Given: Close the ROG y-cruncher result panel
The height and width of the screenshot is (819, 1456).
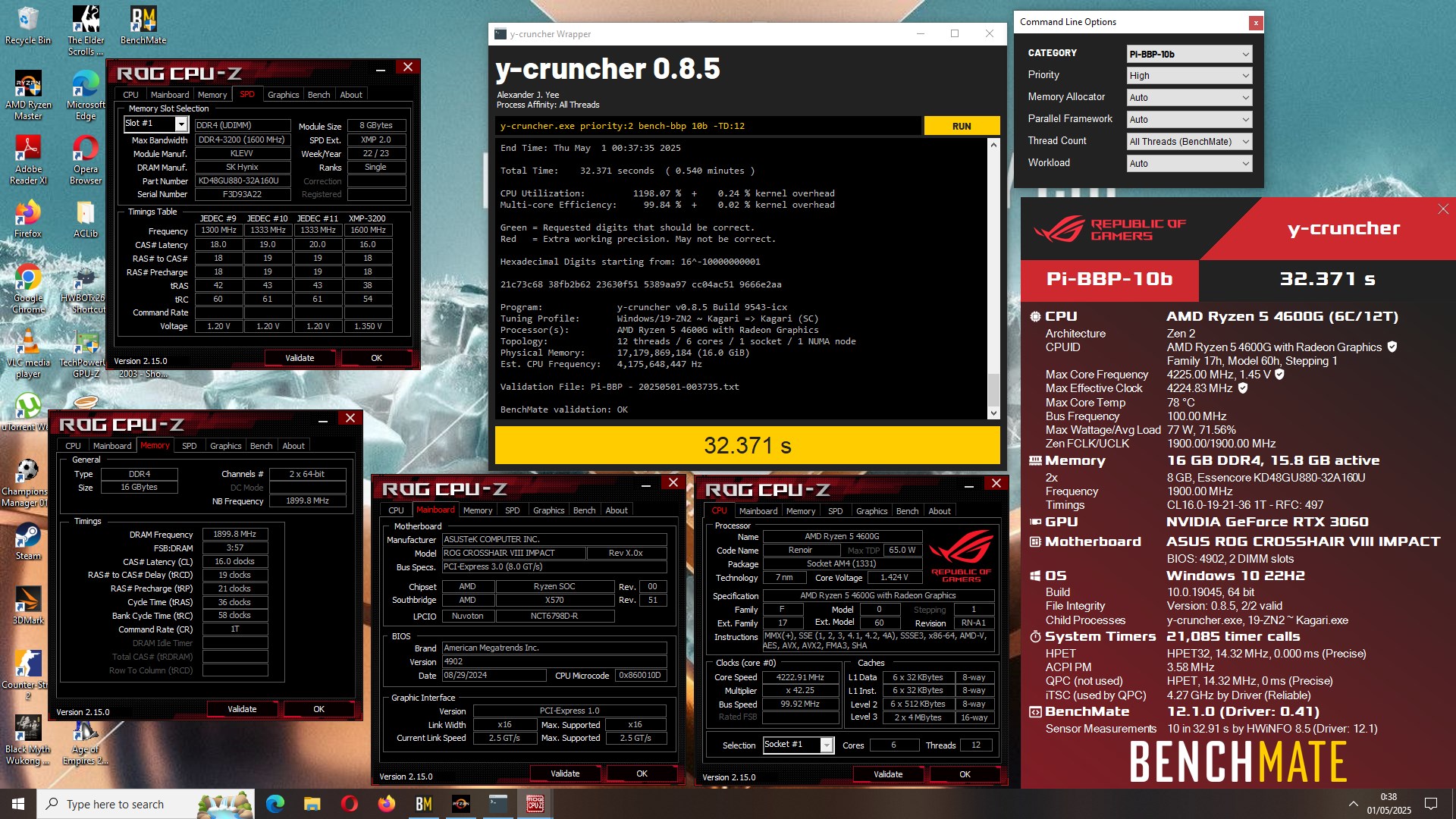Looking at the screenshot, I should point(1442,209).
